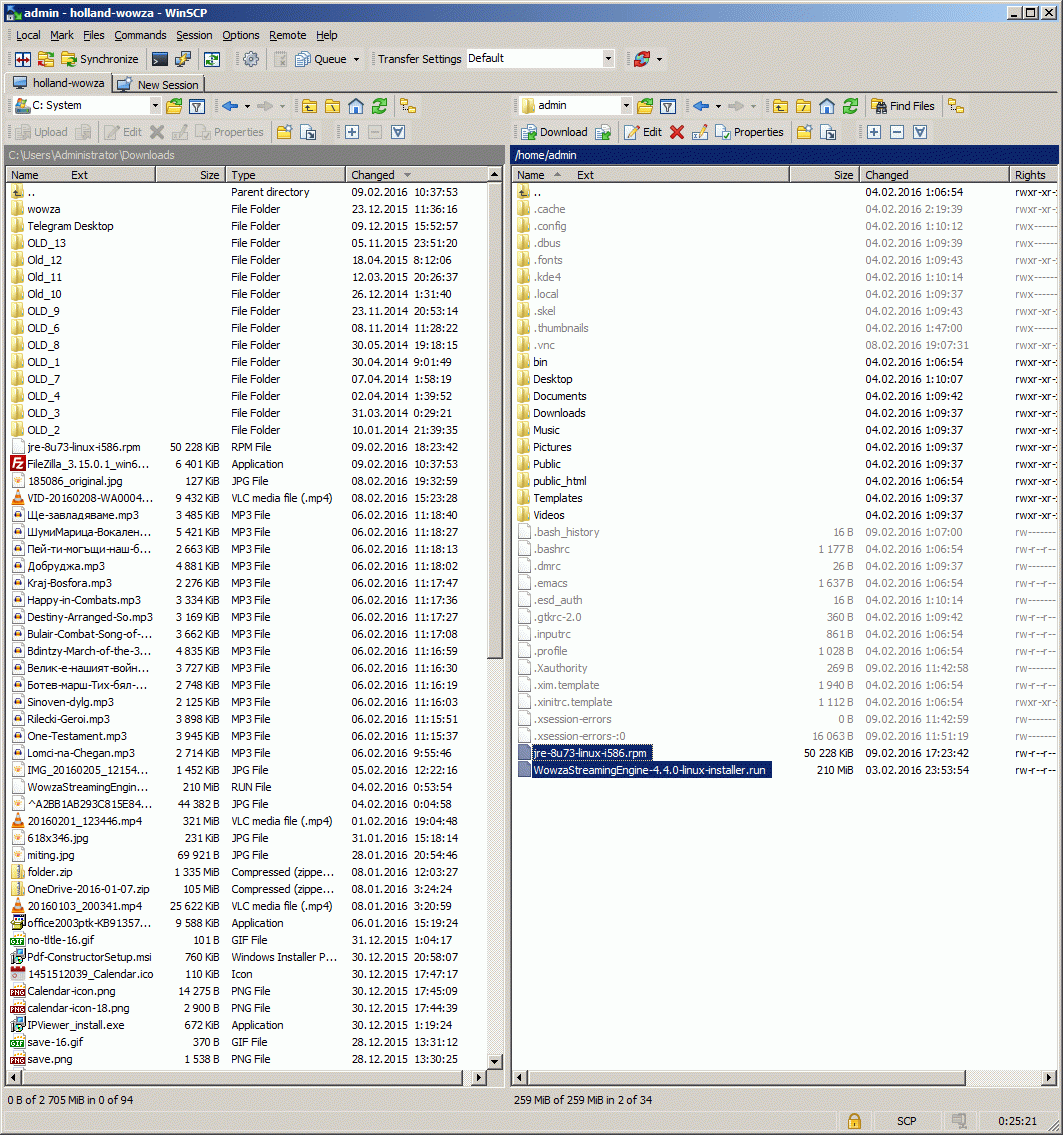Screen dimensions: 1063x1135
Task: Select the holland-wowza session tab
Action: [x=59, y=83]
